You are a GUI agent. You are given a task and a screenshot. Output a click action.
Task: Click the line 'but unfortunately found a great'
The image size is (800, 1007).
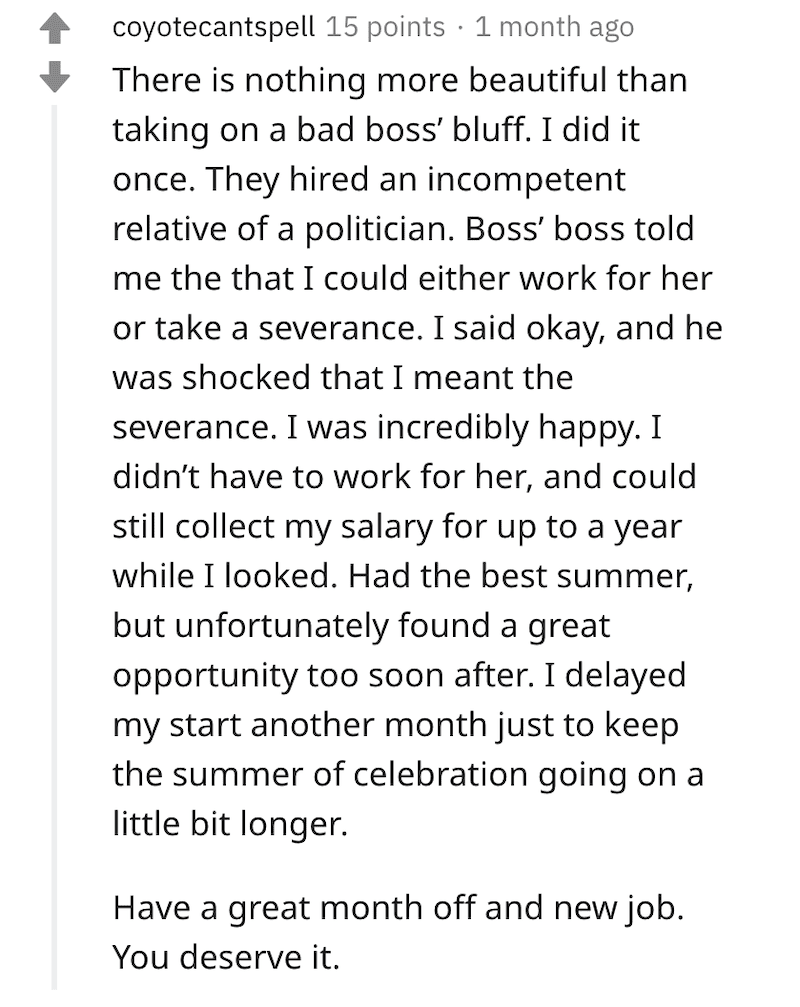361,626
